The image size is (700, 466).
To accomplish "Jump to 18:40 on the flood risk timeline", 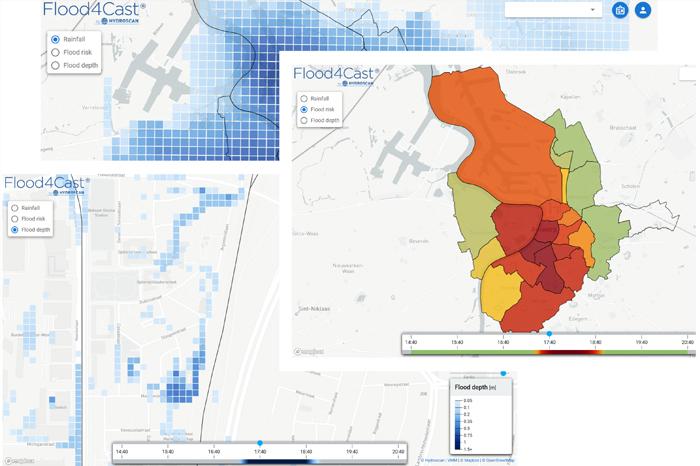I will (x=596, y=342).
